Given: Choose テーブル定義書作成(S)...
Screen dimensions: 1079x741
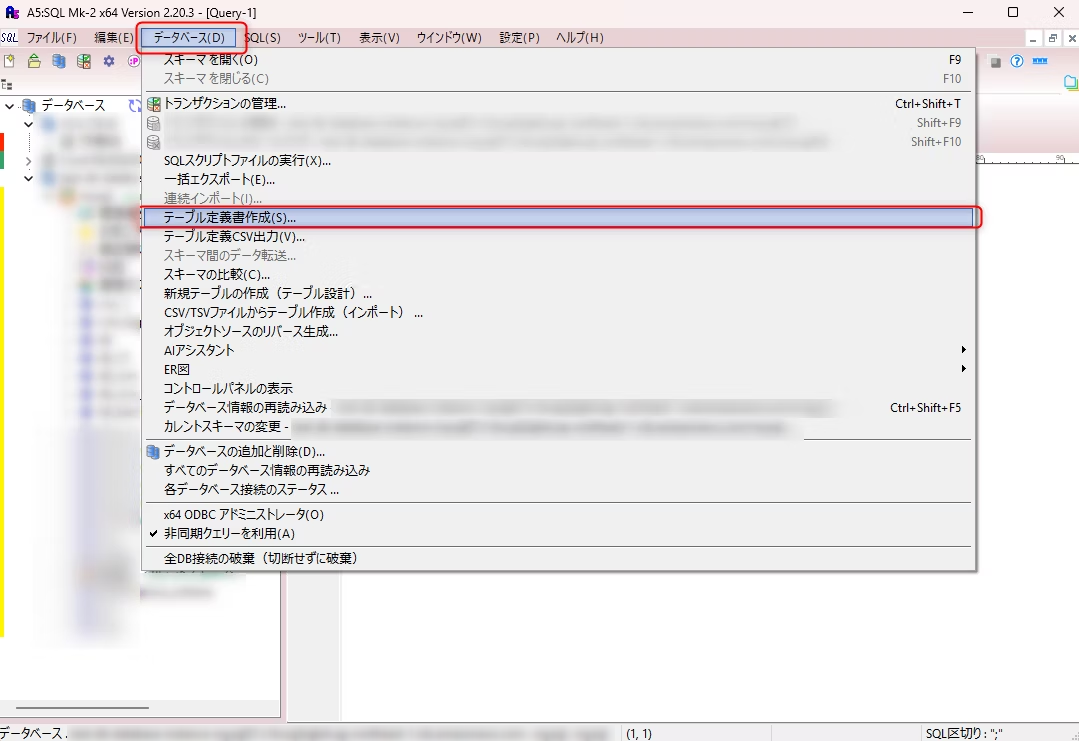Looking at the screenshot, I should click(x=559, y=217).
